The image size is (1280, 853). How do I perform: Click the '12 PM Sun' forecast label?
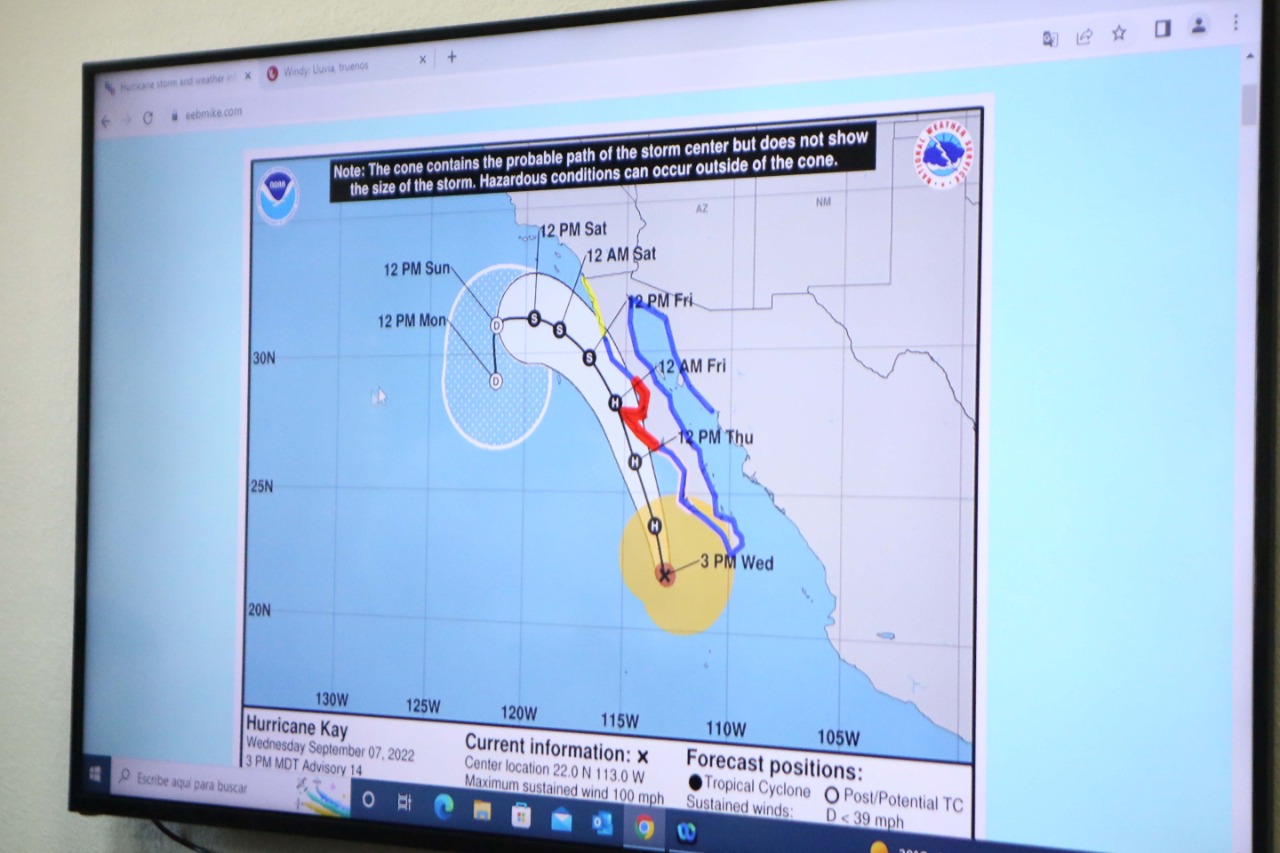click(416, 269)
